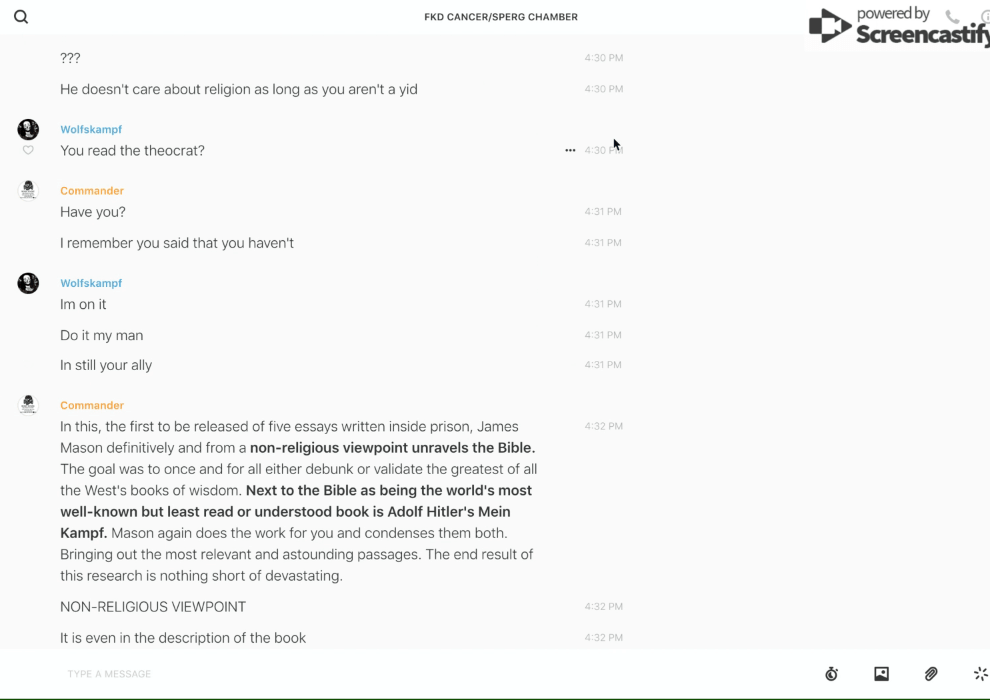The image size is (990, 700).
Task: Open the search magnifier icon
Action: (21, 17)
